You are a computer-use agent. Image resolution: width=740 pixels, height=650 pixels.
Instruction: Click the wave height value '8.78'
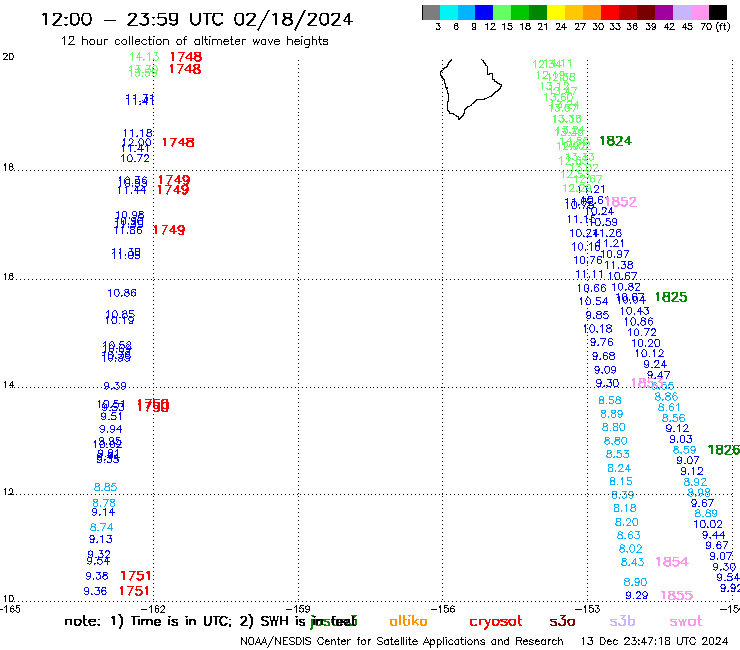[x=104, y=503]
